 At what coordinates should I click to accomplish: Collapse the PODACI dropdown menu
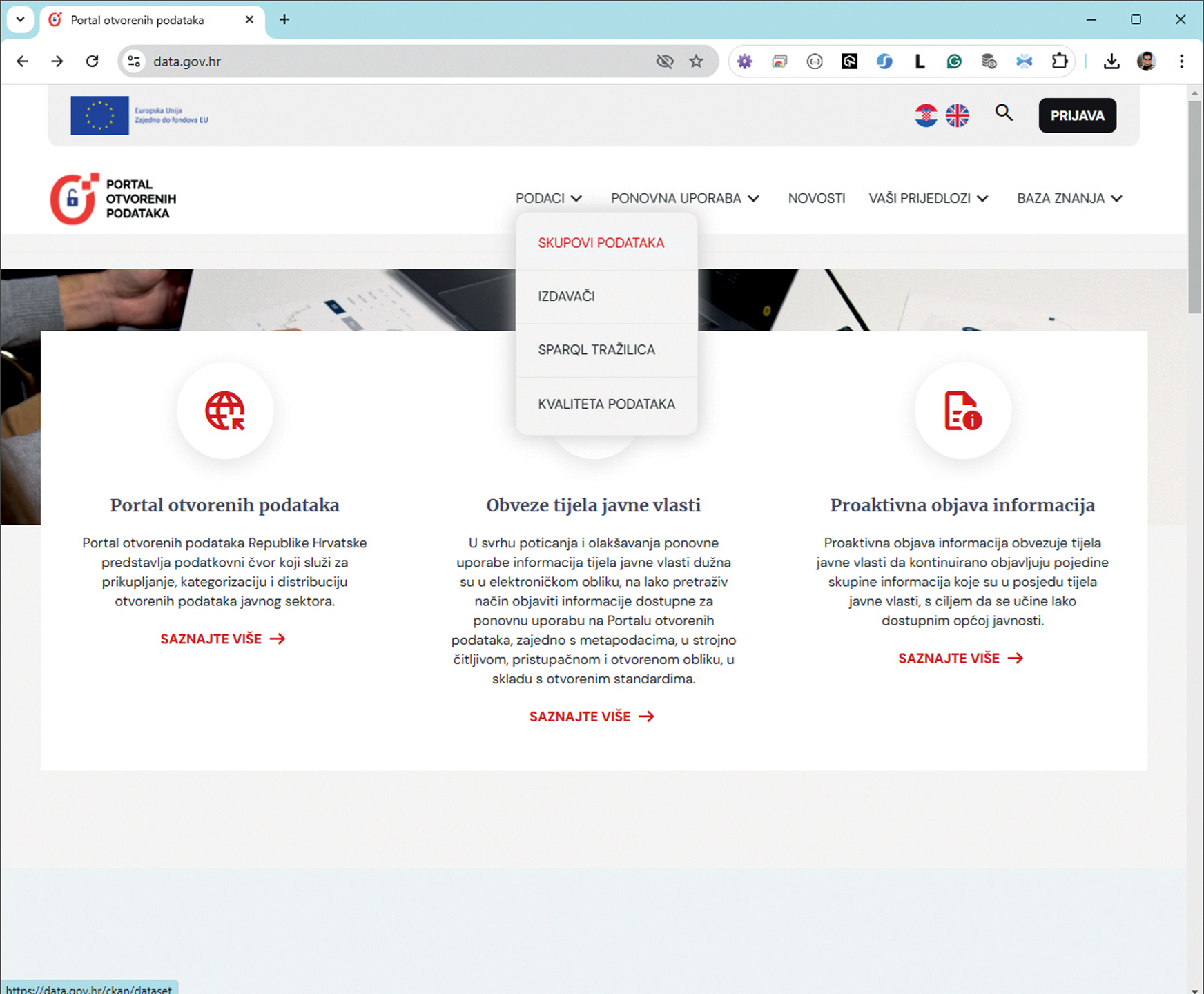tap(549, 199)
